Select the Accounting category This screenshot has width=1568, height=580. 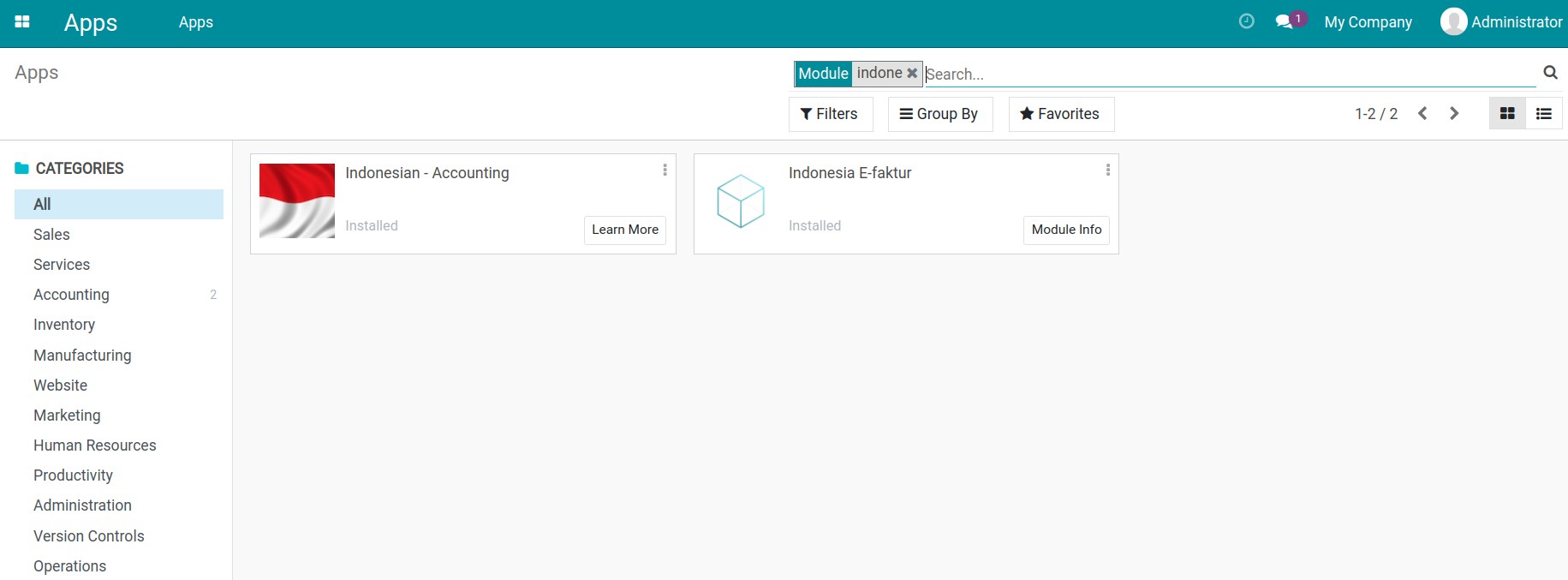point(71,295)
